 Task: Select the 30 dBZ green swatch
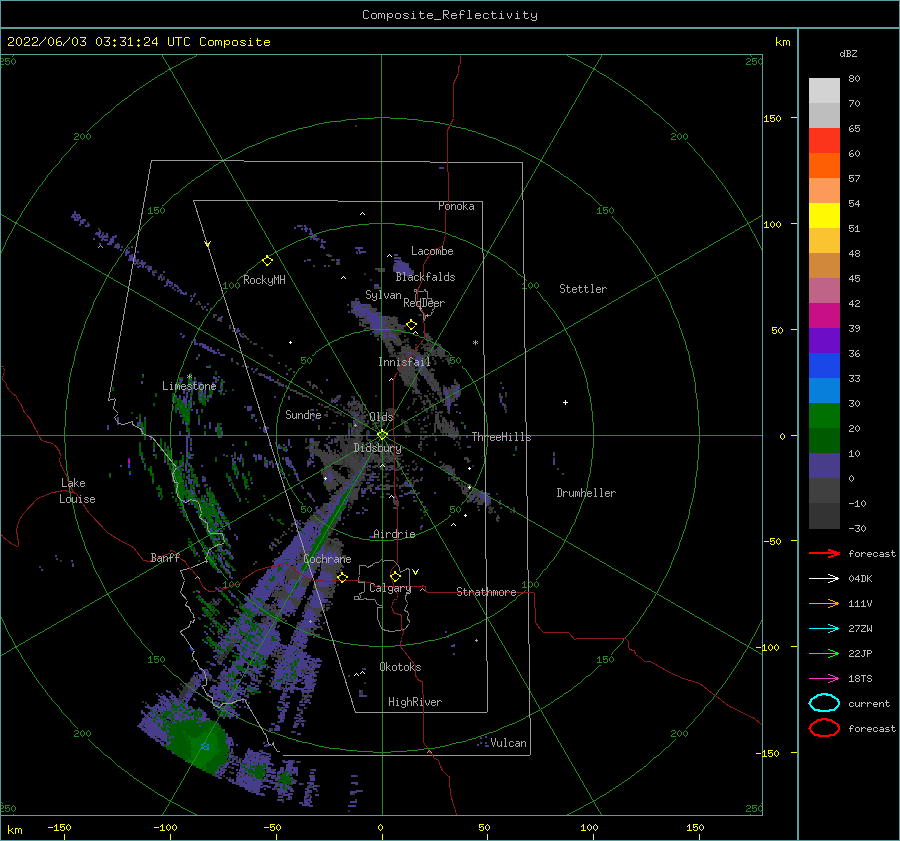[x=824, y=415]
